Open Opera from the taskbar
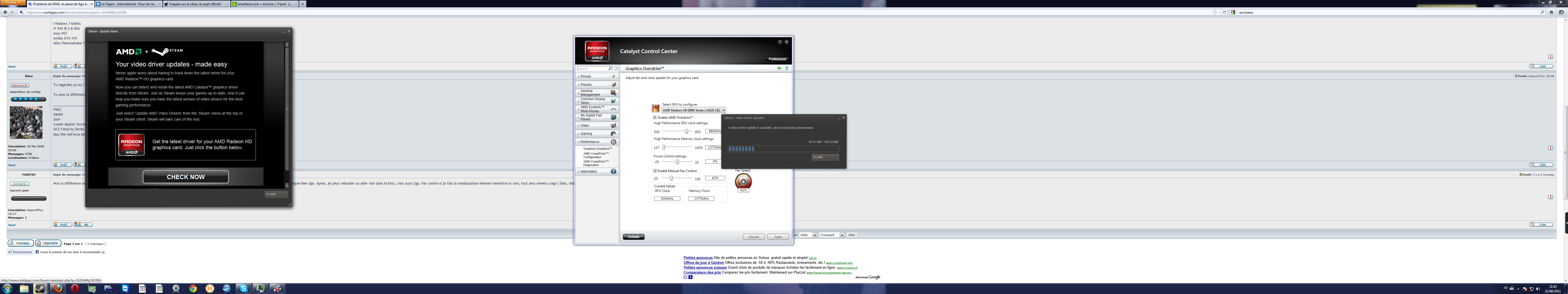This screenshot has width=1568, height=294. click(74, 289)
